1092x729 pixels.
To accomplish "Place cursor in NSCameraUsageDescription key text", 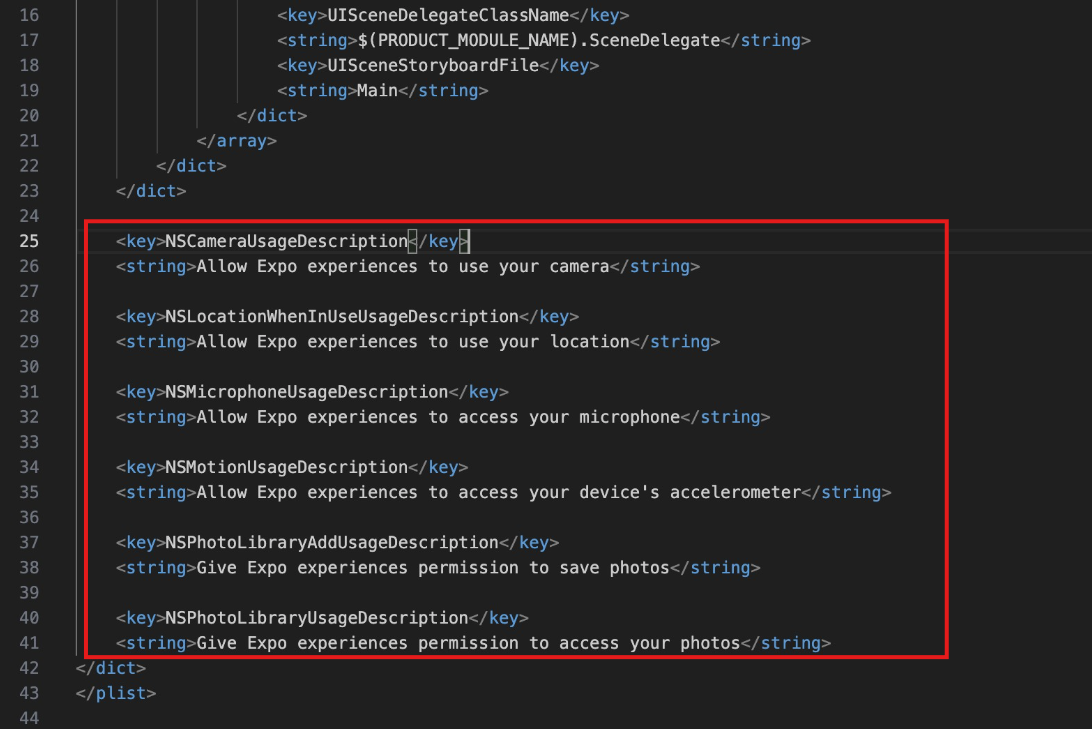I will coord(286,241).
